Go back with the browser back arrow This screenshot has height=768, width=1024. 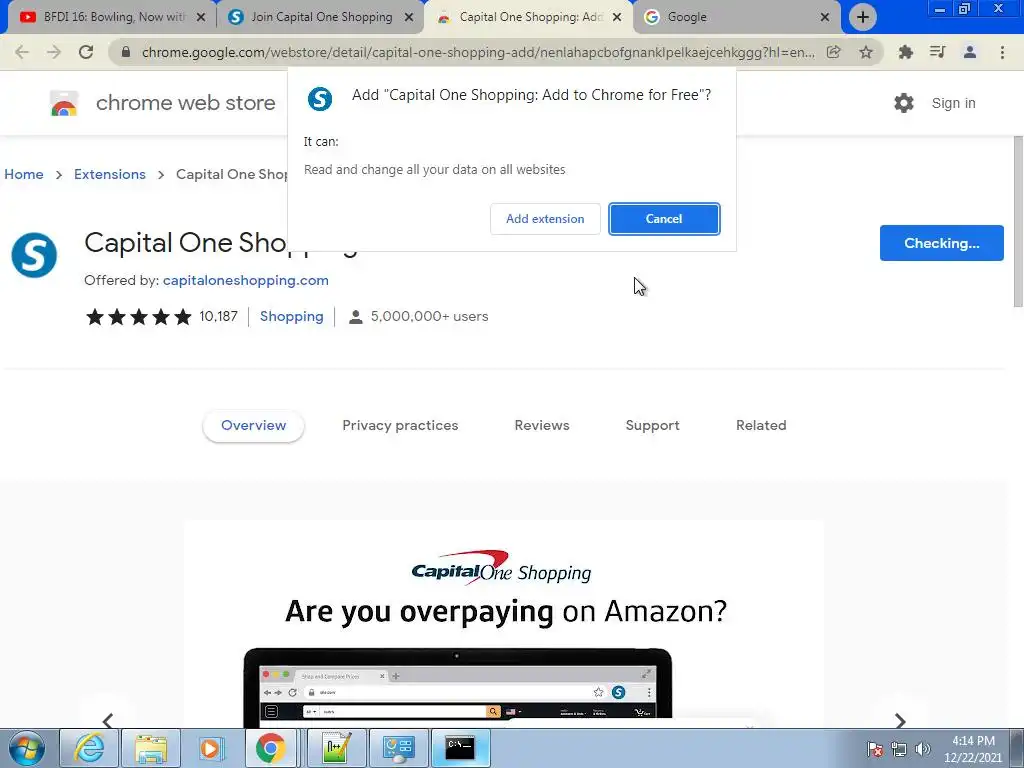tap(22, 52)
